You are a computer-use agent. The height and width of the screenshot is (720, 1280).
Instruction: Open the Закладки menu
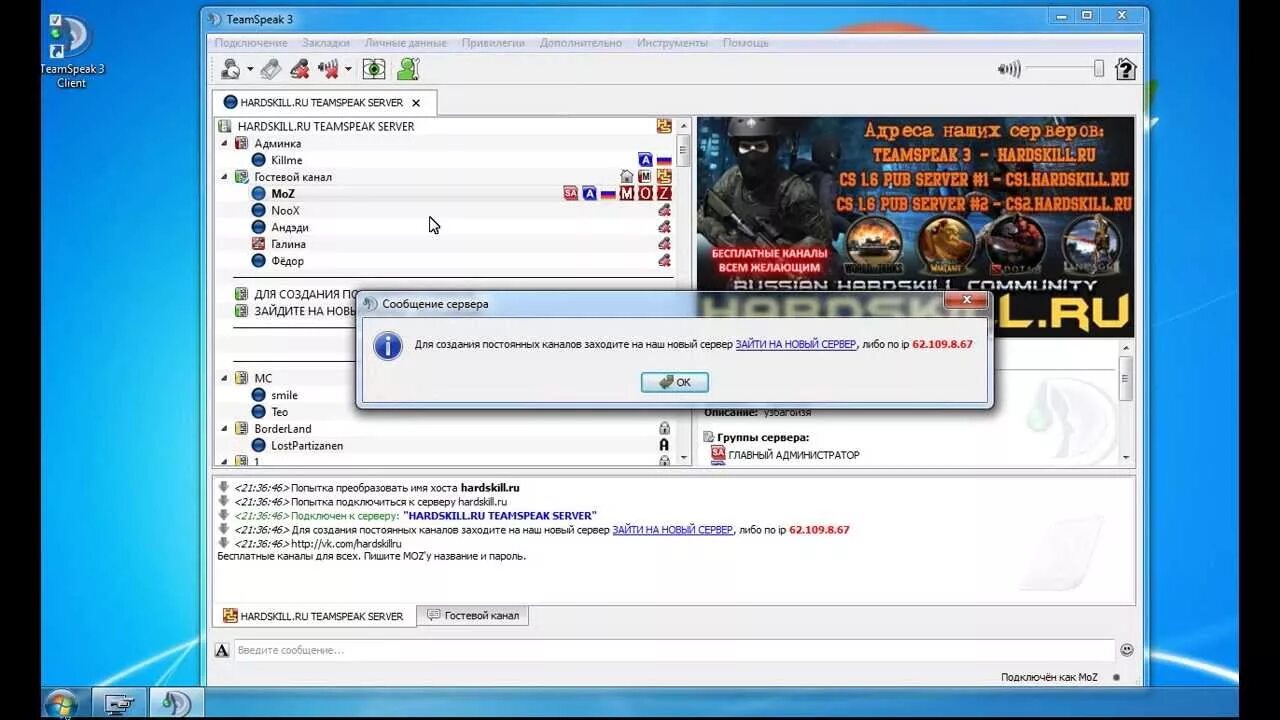326,43
